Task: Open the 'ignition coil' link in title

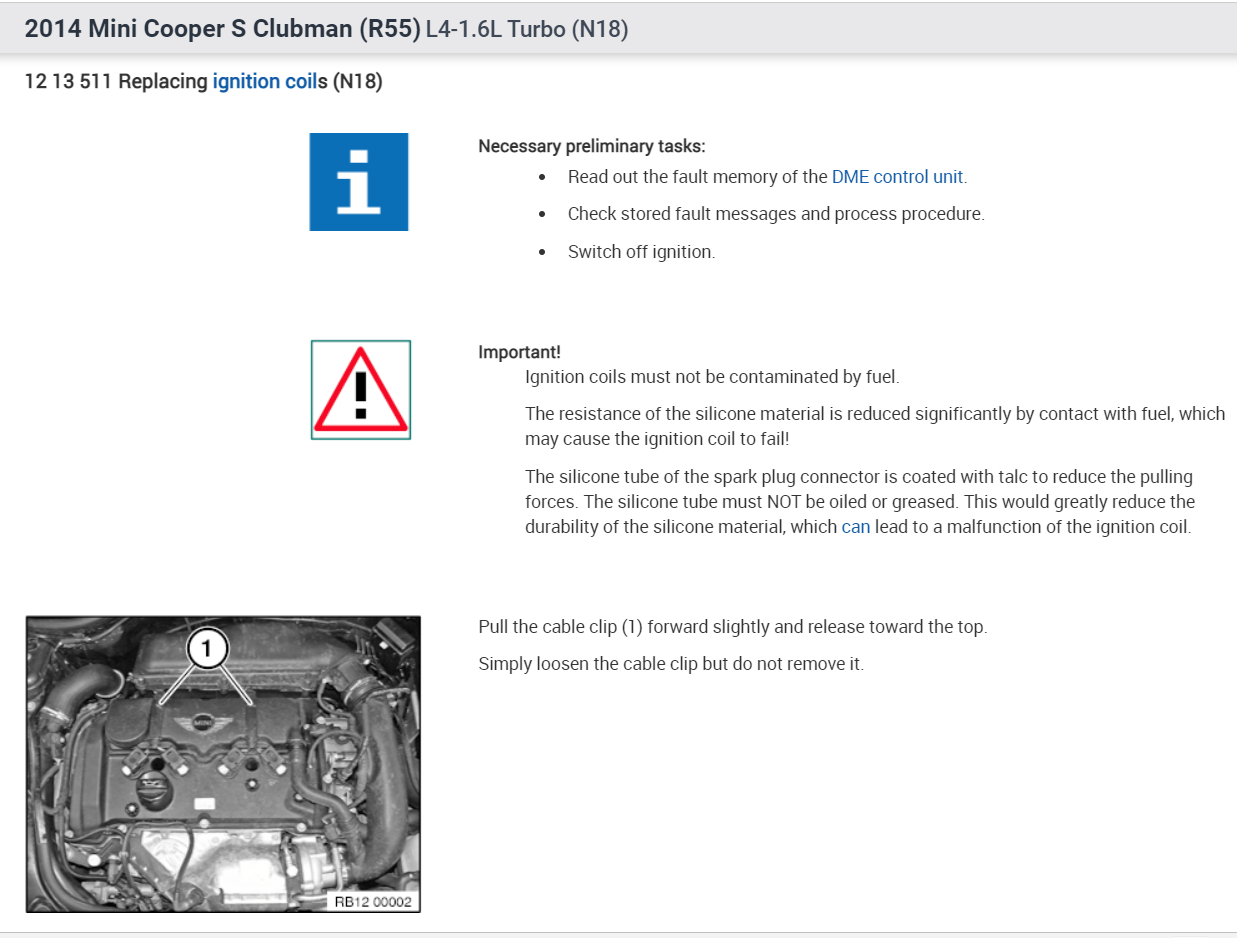Action: pyautogui.click(x=264, y=82)
